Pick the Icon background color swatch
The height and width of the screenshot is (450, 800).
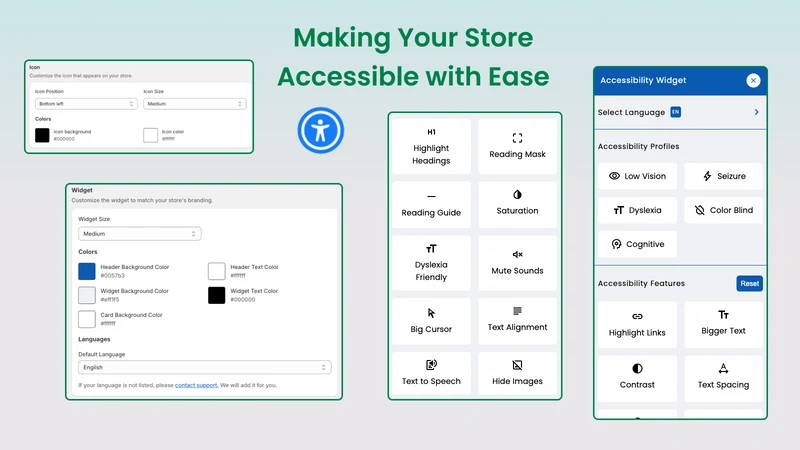click(x=42, y=135)
